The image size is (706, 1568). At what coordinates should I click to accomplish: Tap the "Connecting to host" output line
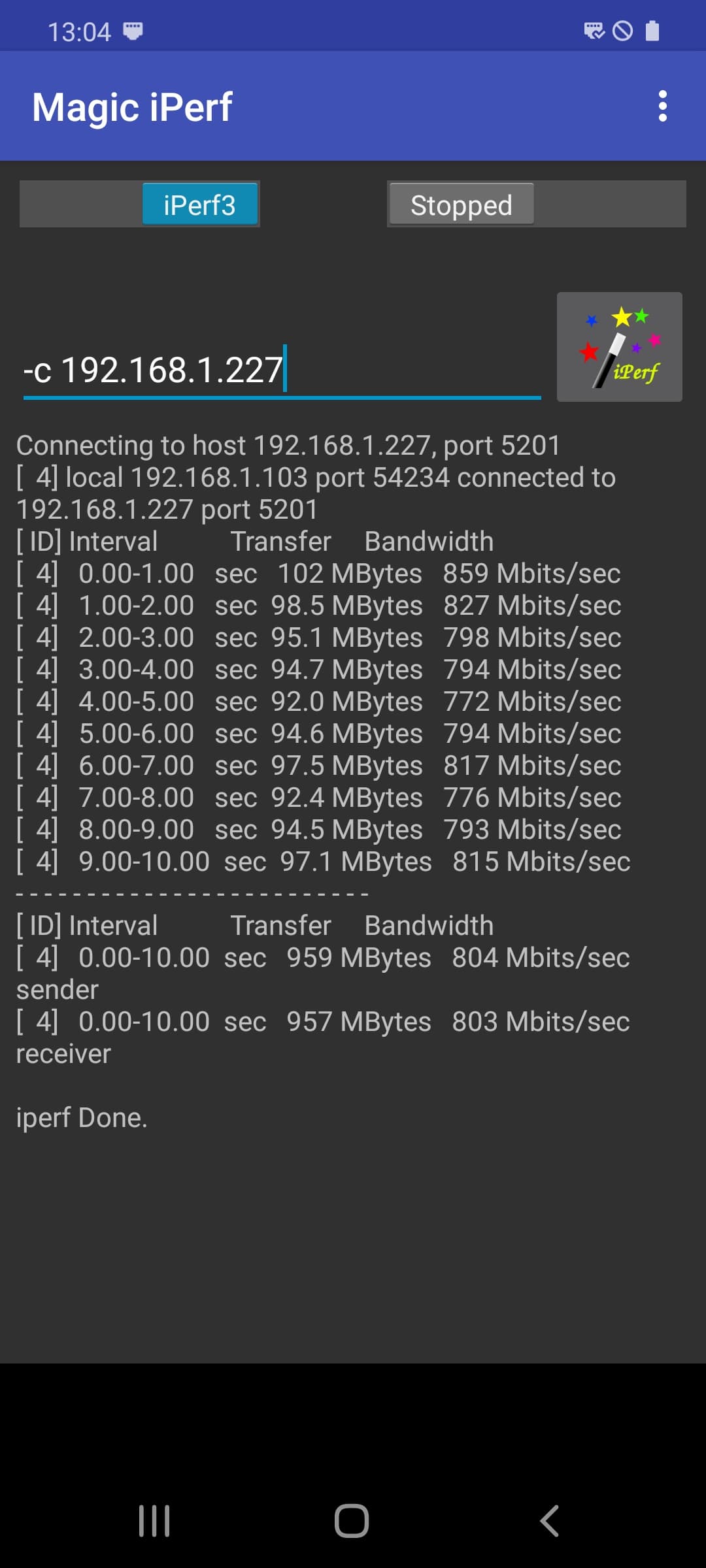click(x=288, y=446)
